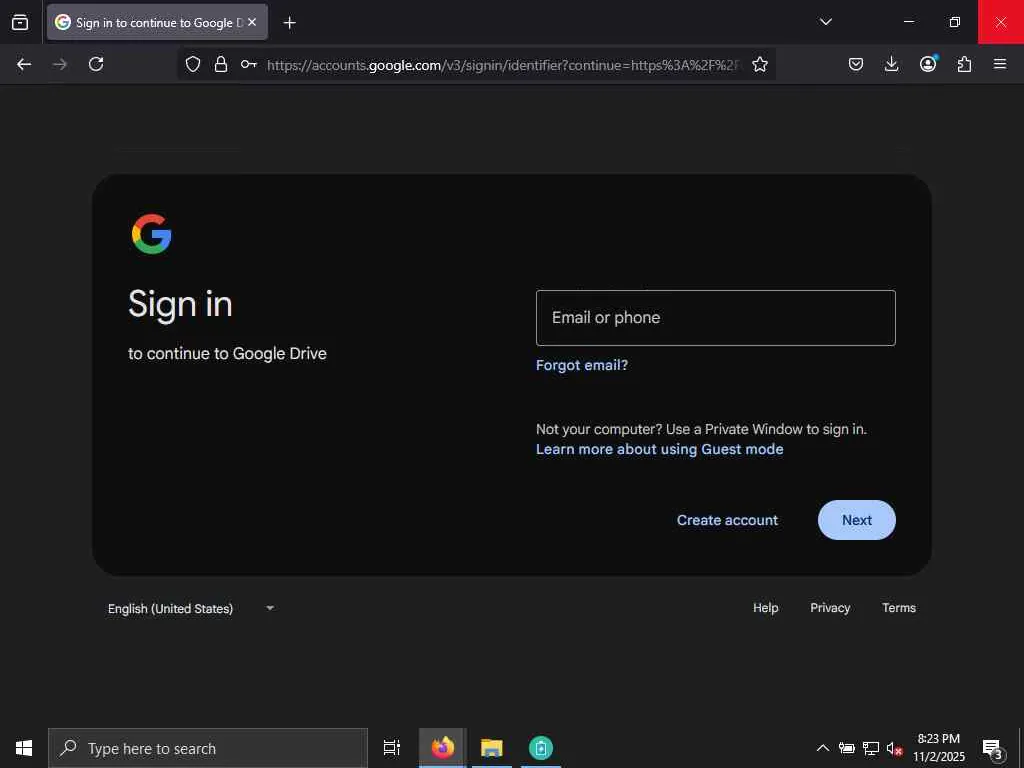The height and width of the screenshot is (768, 1024).
Task: Open saved logins key icon
Action: tap(248, 64)
